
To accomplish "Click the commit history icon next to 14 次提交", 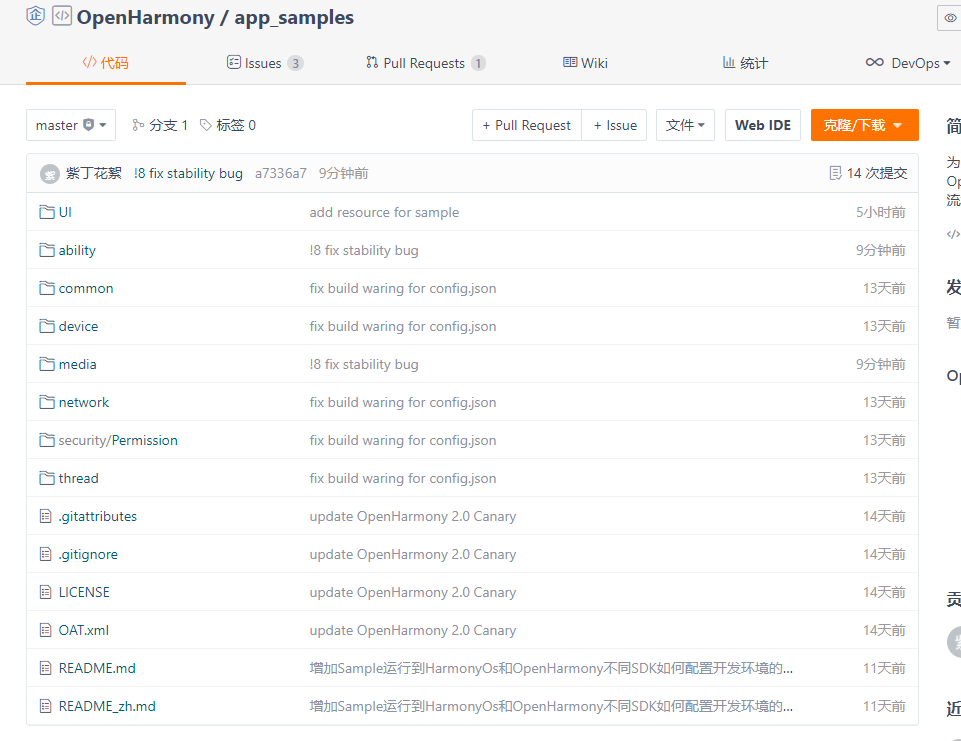I will 835,173.
